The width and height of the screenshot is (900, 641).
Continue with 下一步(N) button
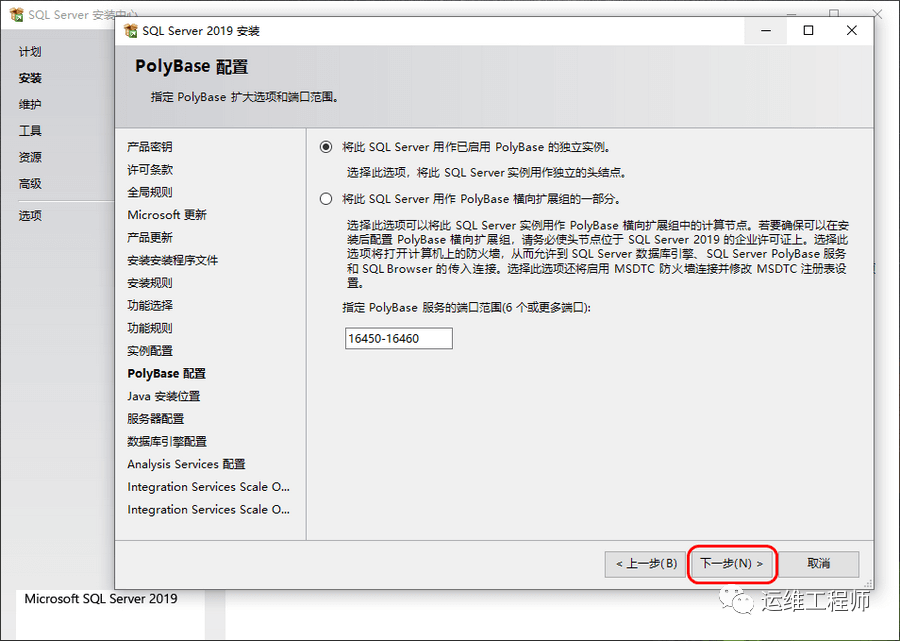tap(732, 564)
